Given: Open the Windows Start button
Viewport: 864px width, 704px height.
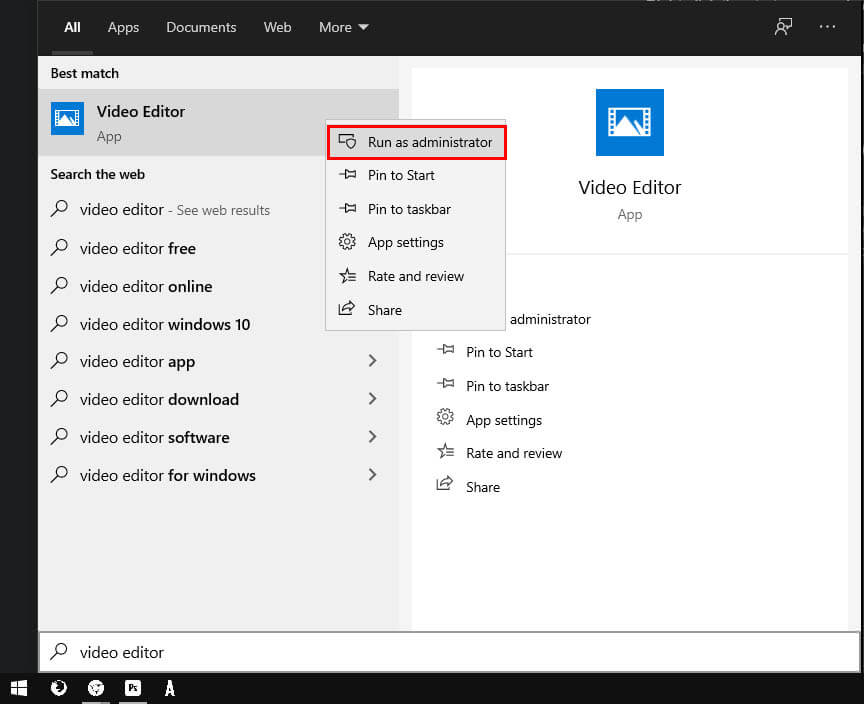Looking at the screenshot, I should pos(19,688).
